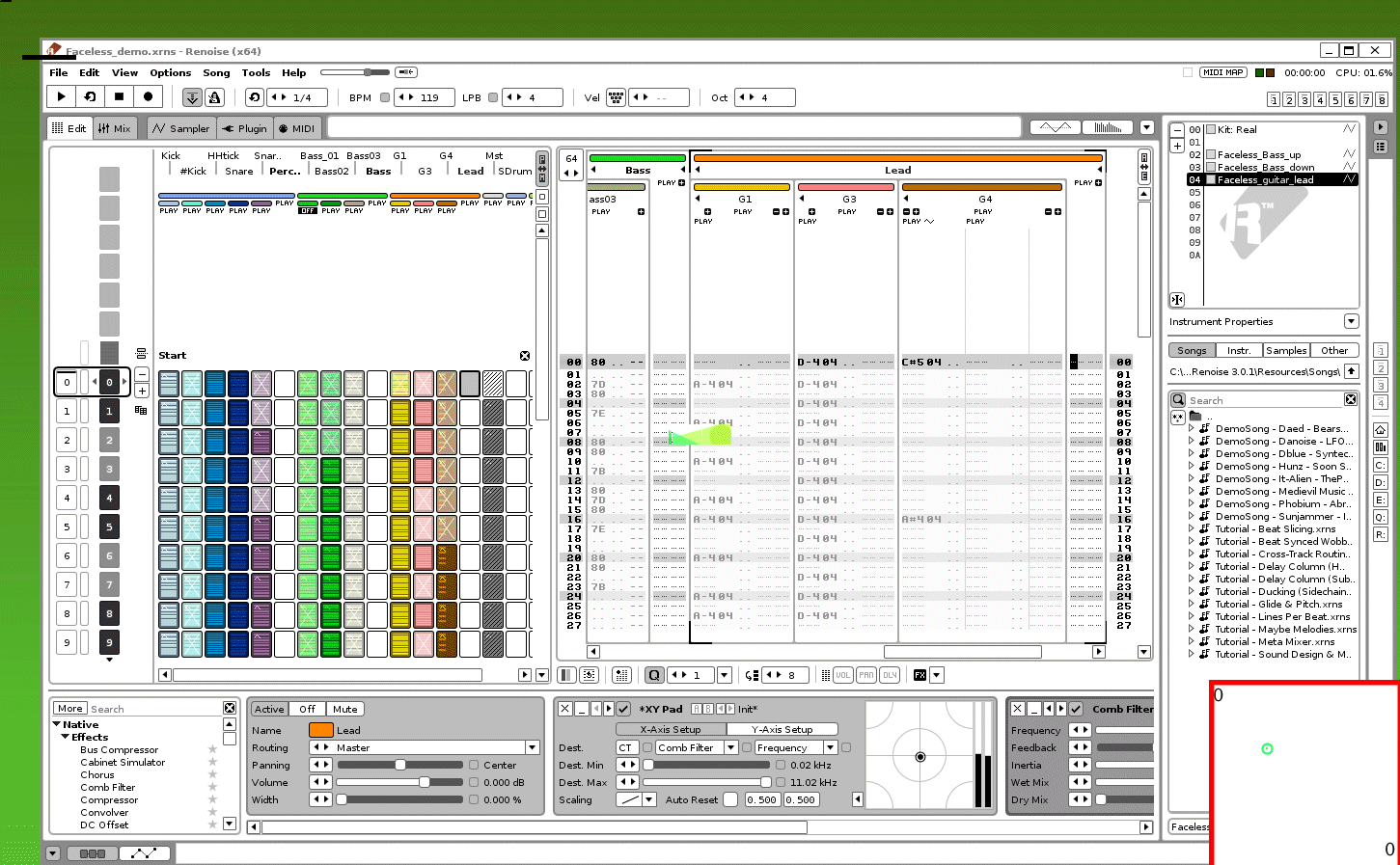
Task: Open the Routing Master dropdown
Action: pos(532,747)
